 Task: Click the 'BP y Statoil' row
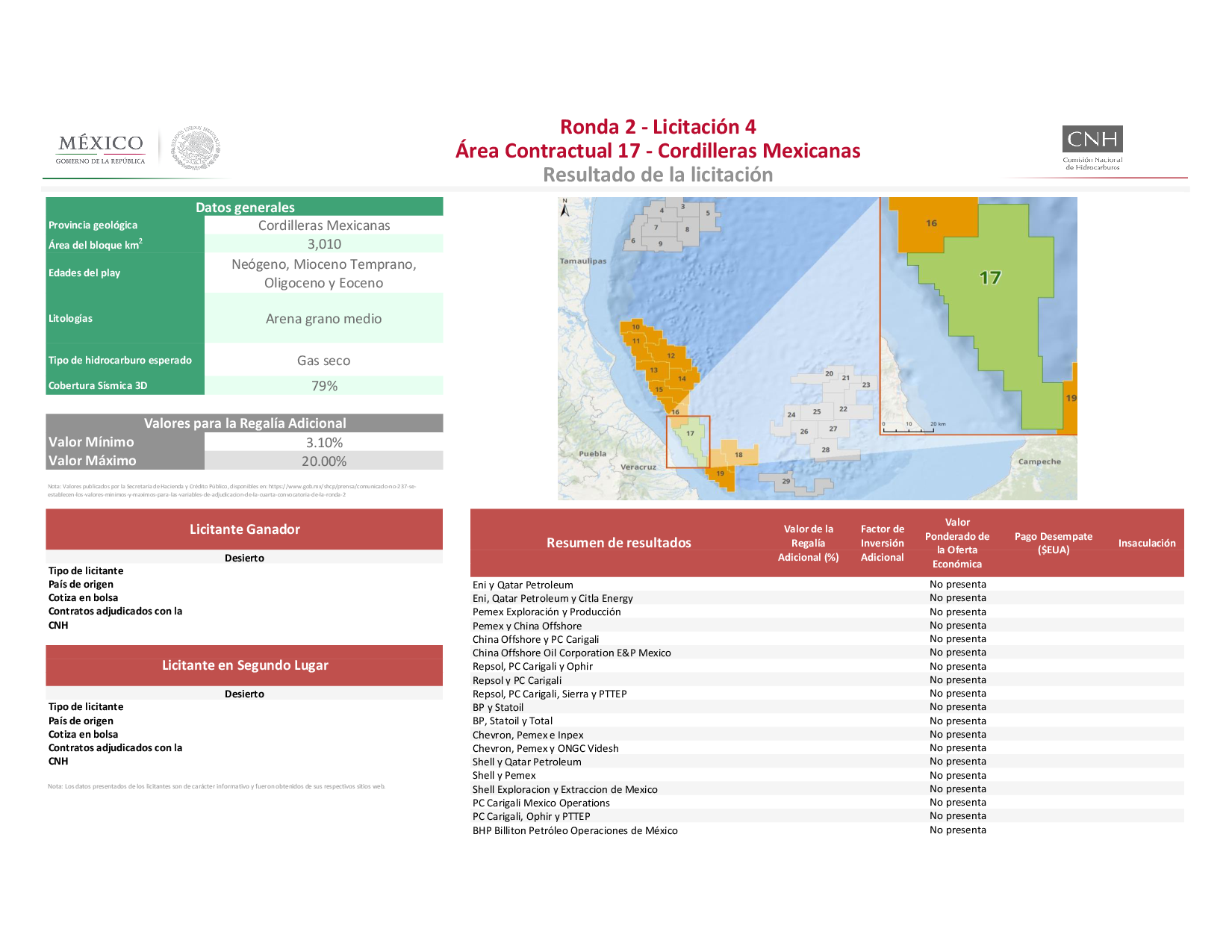pyautogui.click(x=827, y=707)
